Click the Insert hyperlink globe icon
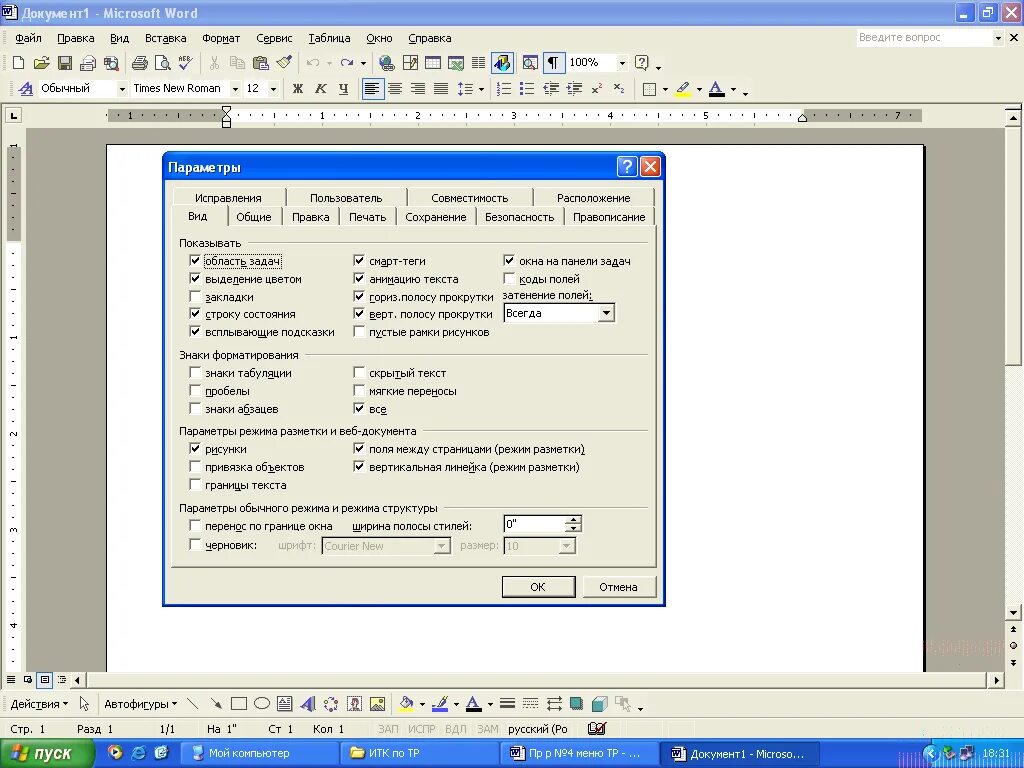 click(x=387, y=63)
